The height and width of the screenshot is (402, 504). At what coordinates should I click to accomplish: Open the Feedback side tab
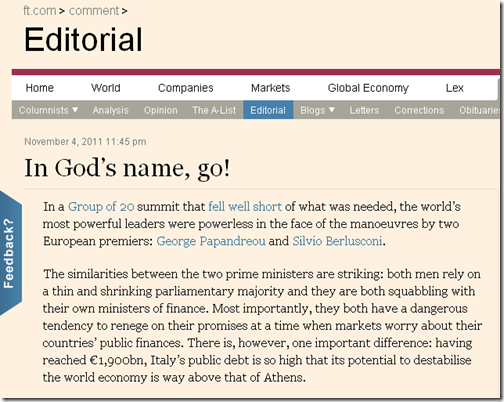click(x=10, y=253)
